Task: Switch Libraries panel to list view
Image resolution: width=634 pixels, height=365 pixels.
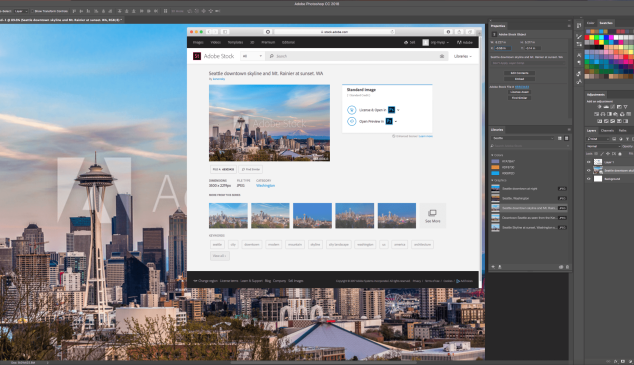Action: click(x=566, y=138)
